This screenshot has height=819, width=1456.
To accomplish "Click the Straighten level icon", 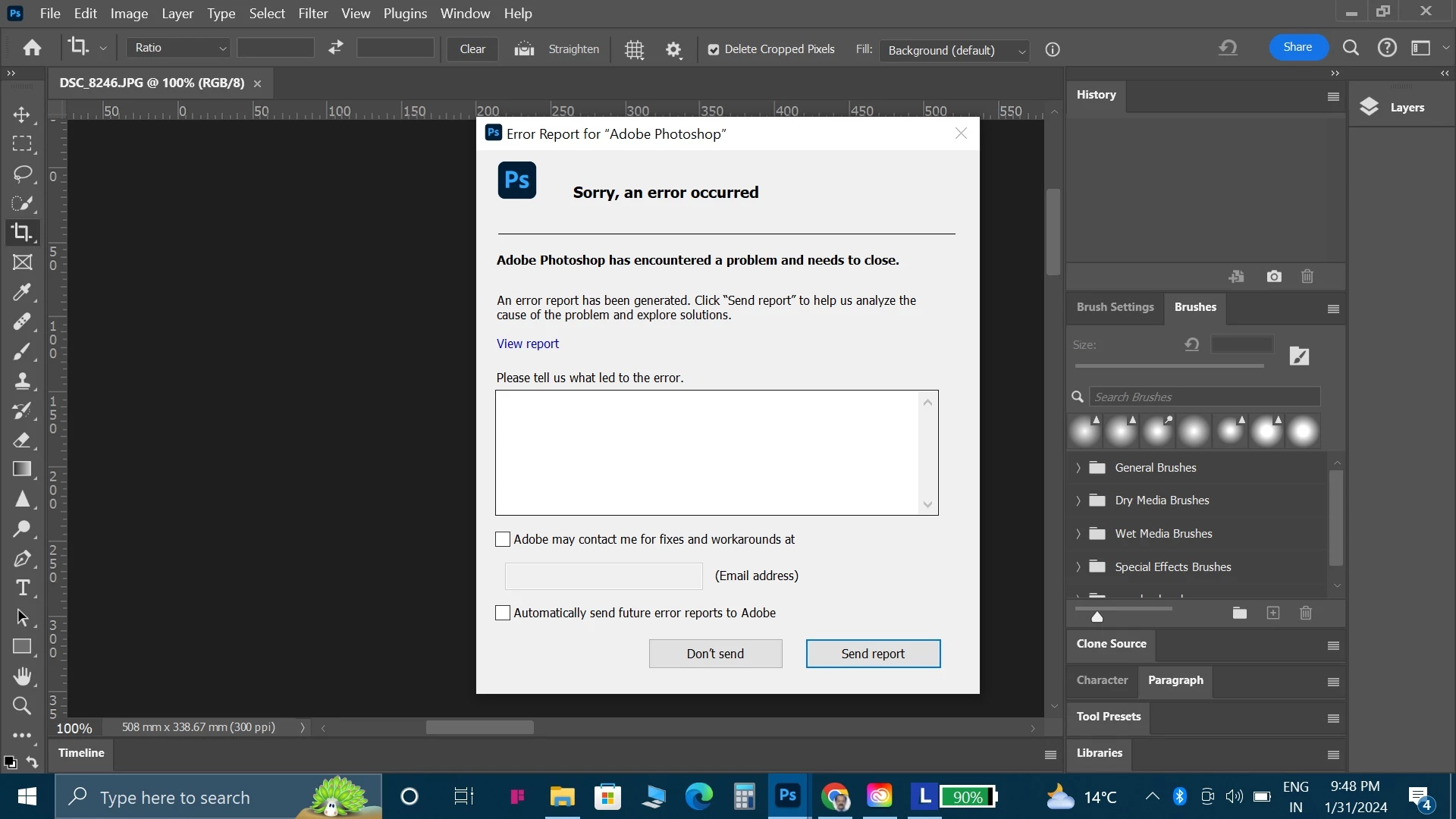I will (x=524, y=49).
